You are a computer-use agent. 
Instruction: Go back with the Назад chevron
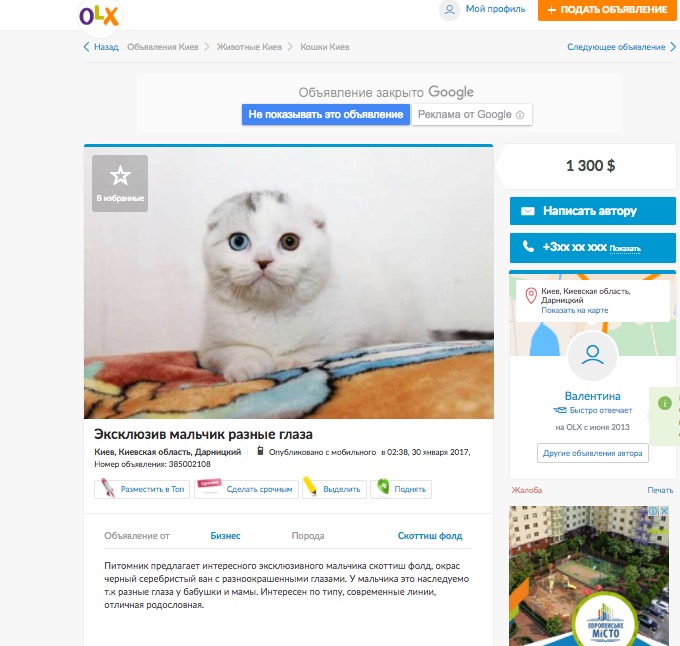point(86,47)
